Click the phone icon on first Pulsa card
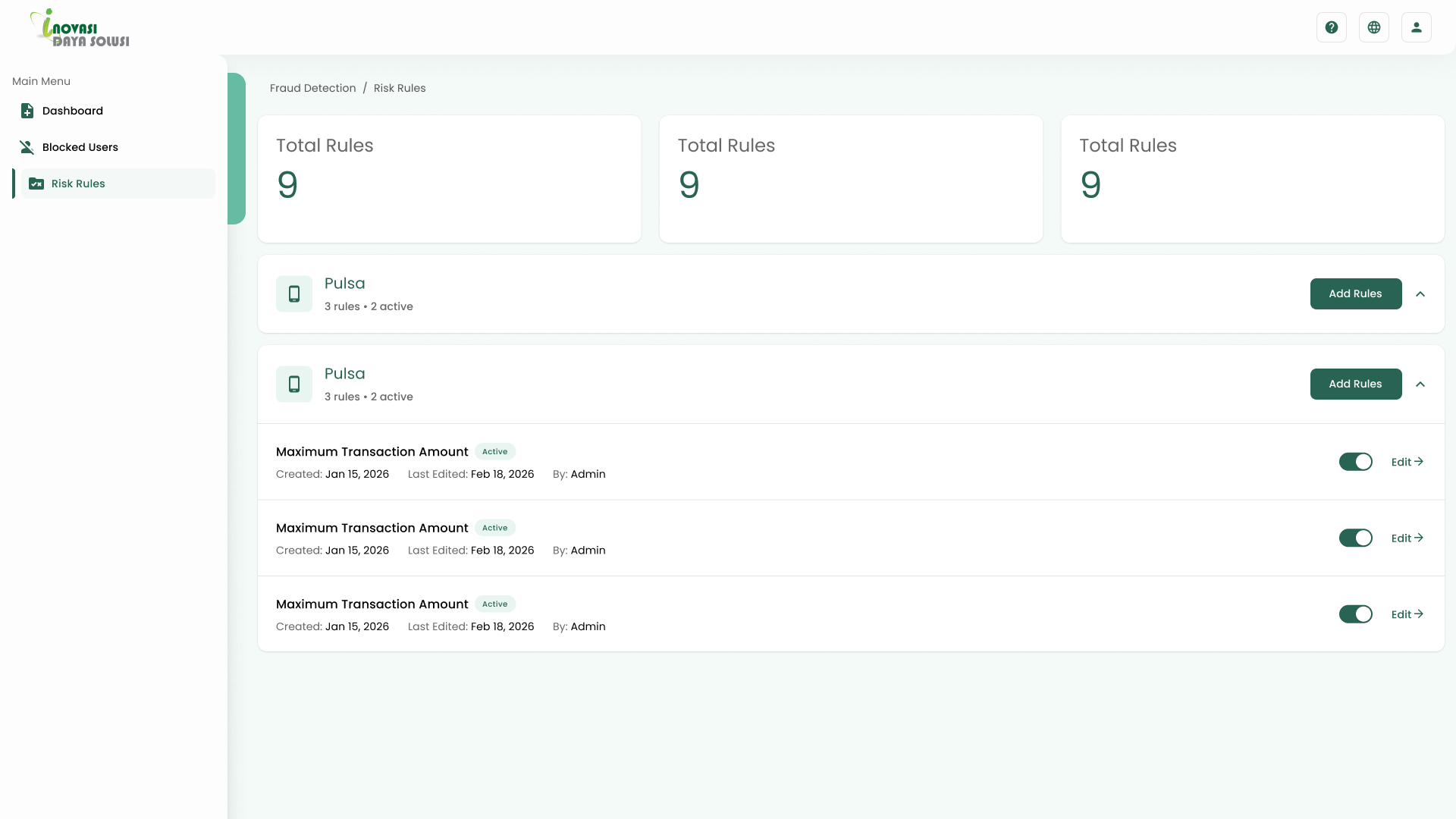Viewport: 1456px width, 819px height. point(294,293)
